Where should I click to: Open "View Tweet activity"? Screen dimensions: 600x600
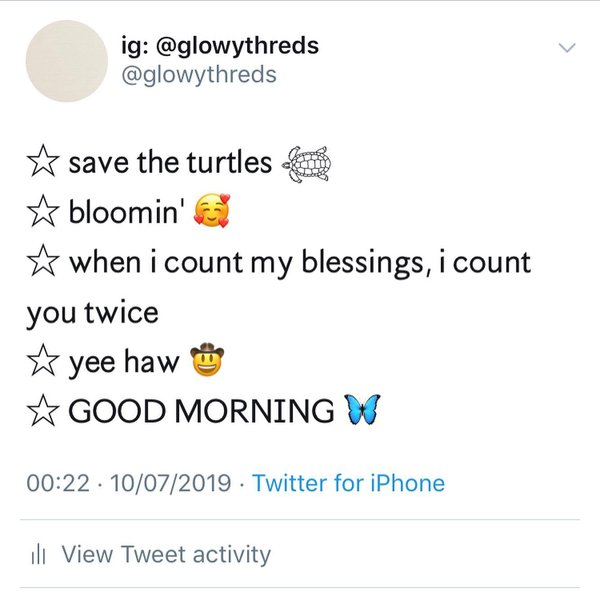tap(166, 553)
